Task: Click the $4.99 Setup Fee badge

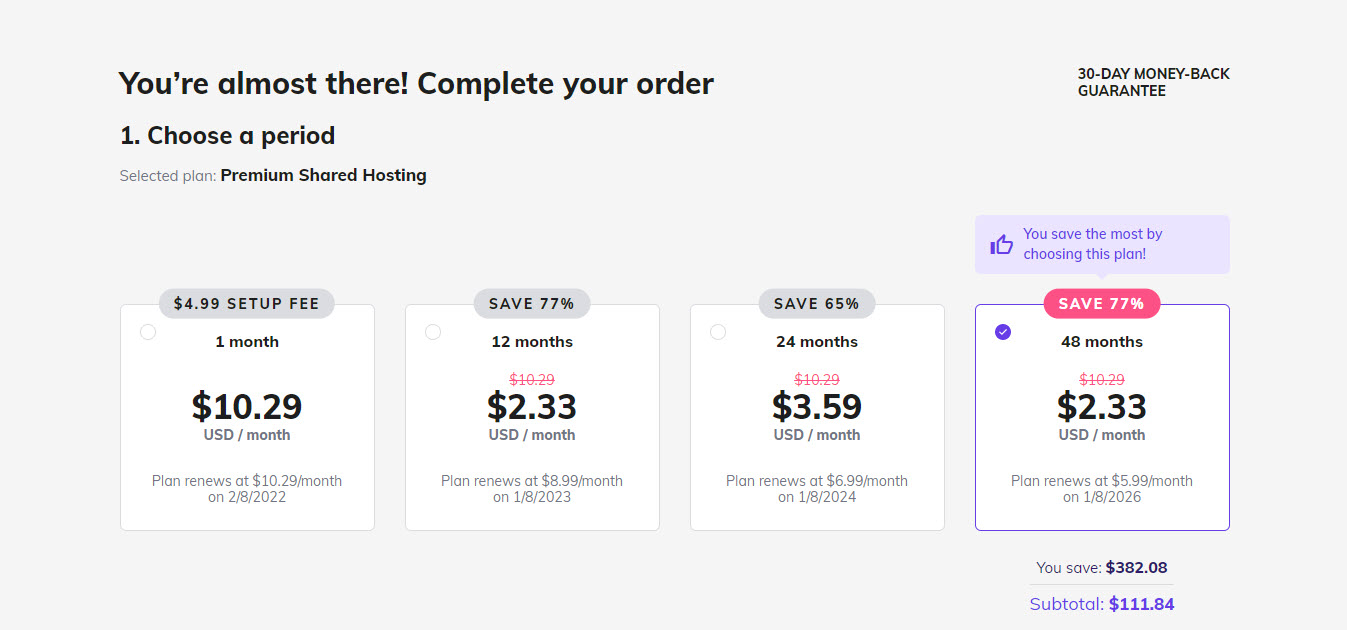Action: [247, 304]
